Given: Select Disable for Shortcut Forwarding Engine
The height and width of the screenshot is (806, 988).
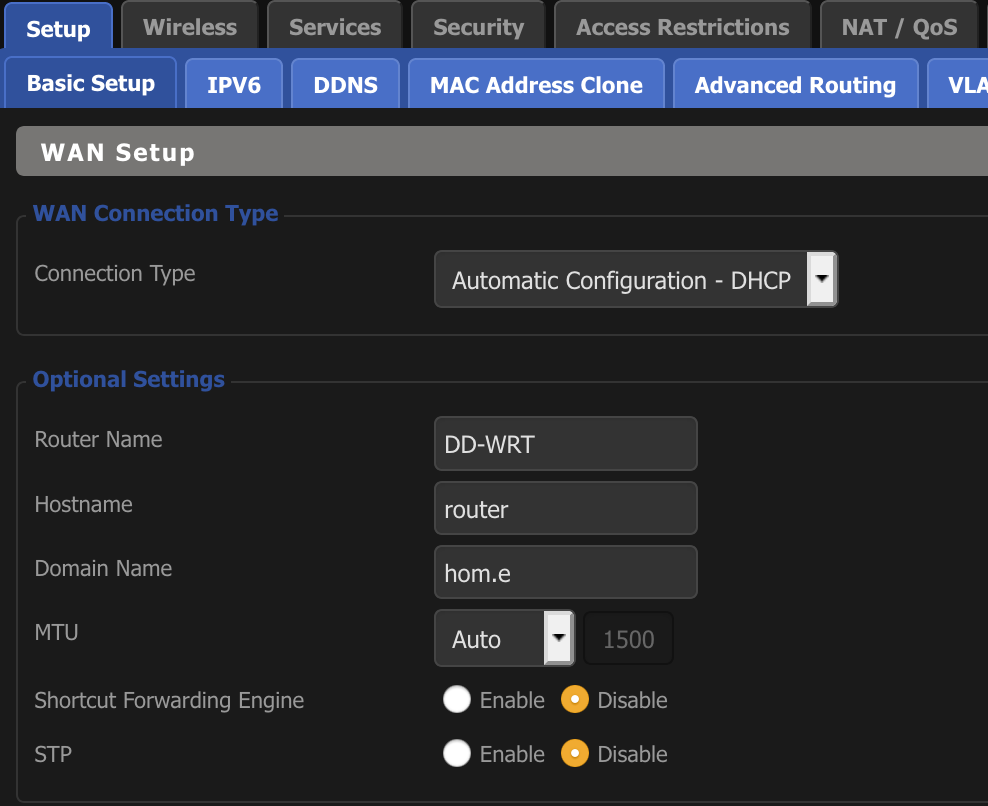Looking at the screenshot, I should click(x=574, y=700).
